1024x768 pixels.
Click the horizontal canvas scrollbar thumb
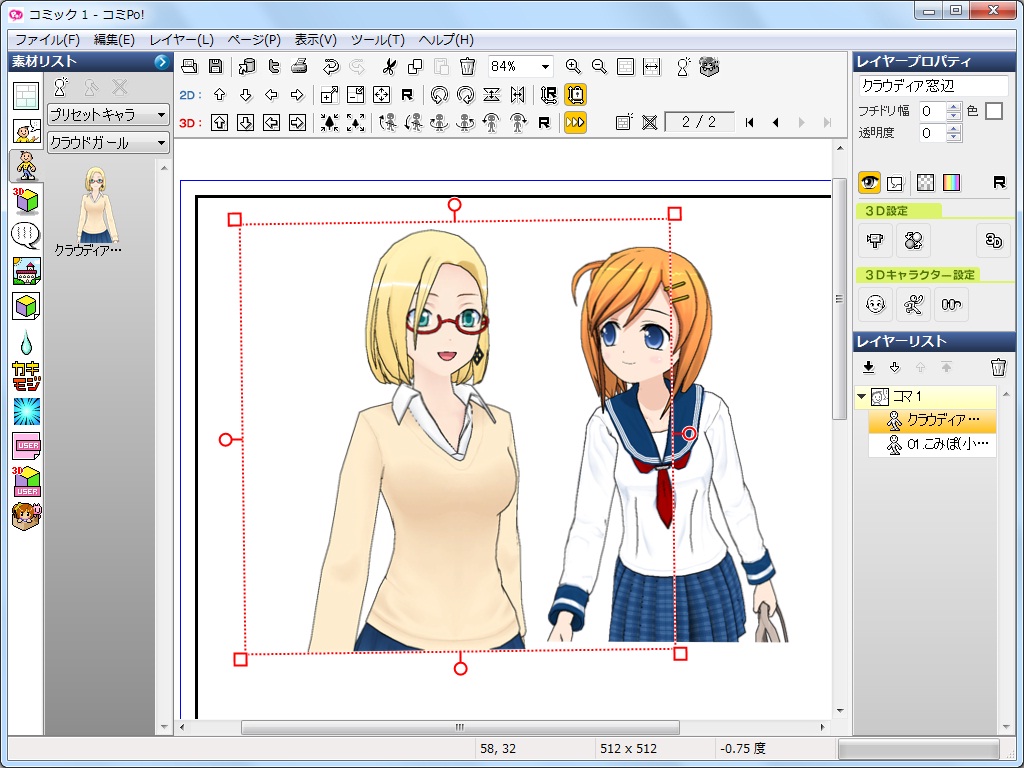click(460, 727)
